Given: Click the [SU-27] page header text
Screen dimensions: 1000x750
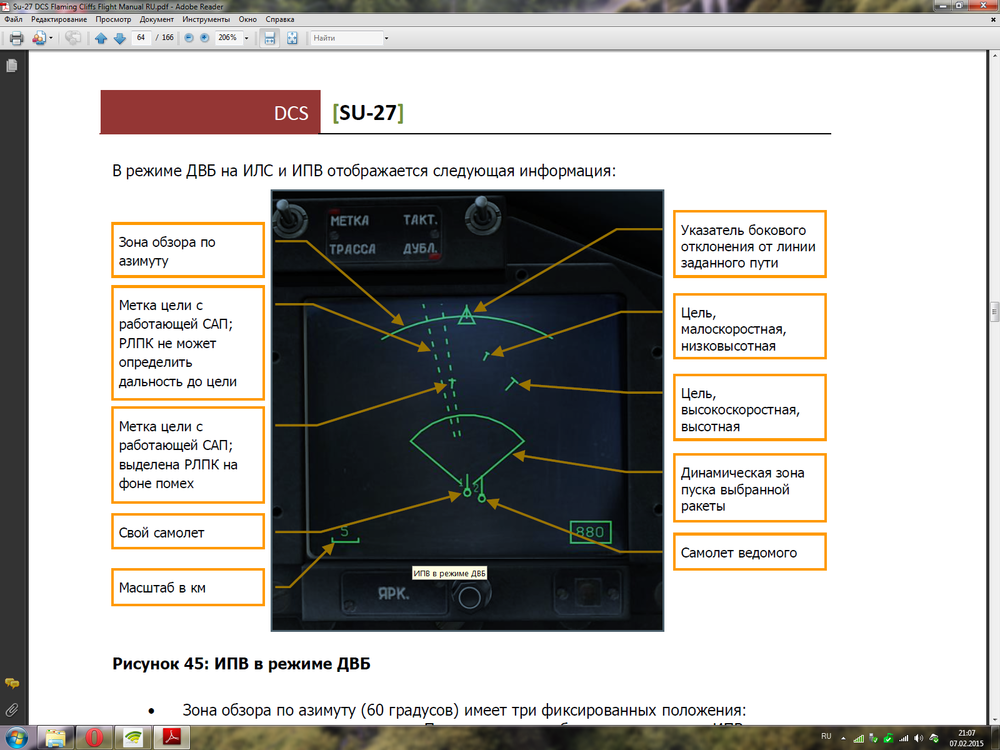Looking at the screenshot, I should pyautogui.click(x=368, y=113).
